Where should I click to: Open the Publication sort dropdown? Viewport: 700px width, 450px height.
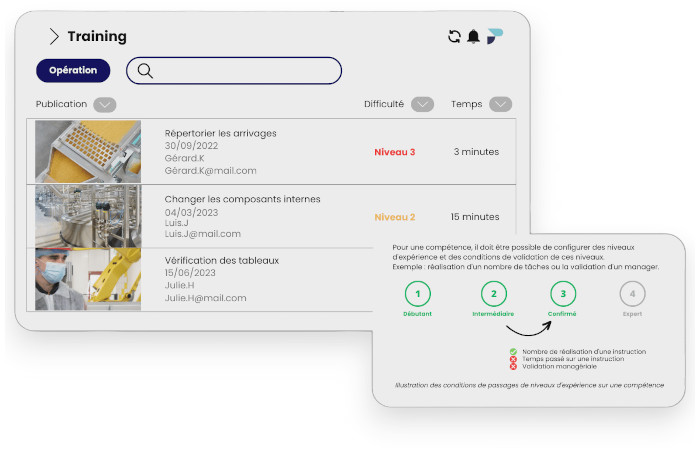pos(105,104)
